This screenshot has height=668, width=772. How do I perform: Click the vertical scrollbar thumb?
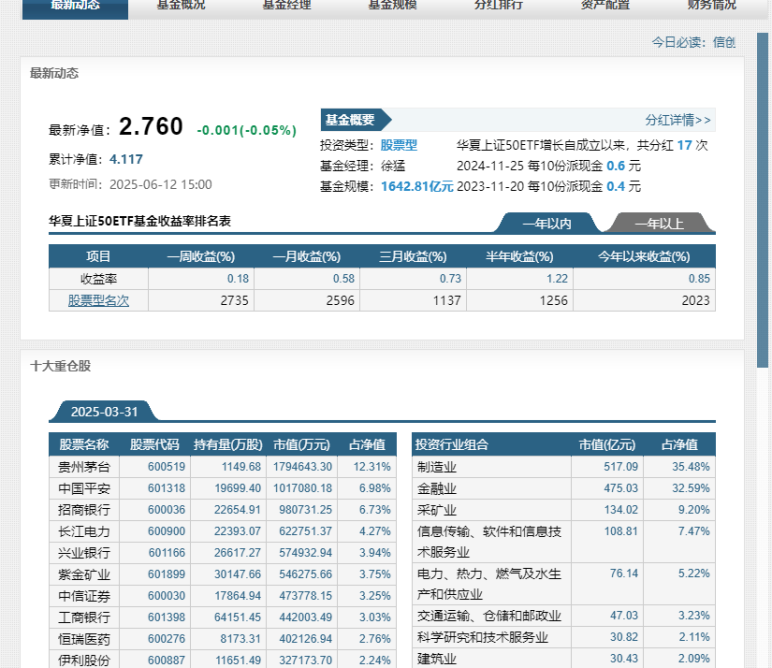(762, 200)
